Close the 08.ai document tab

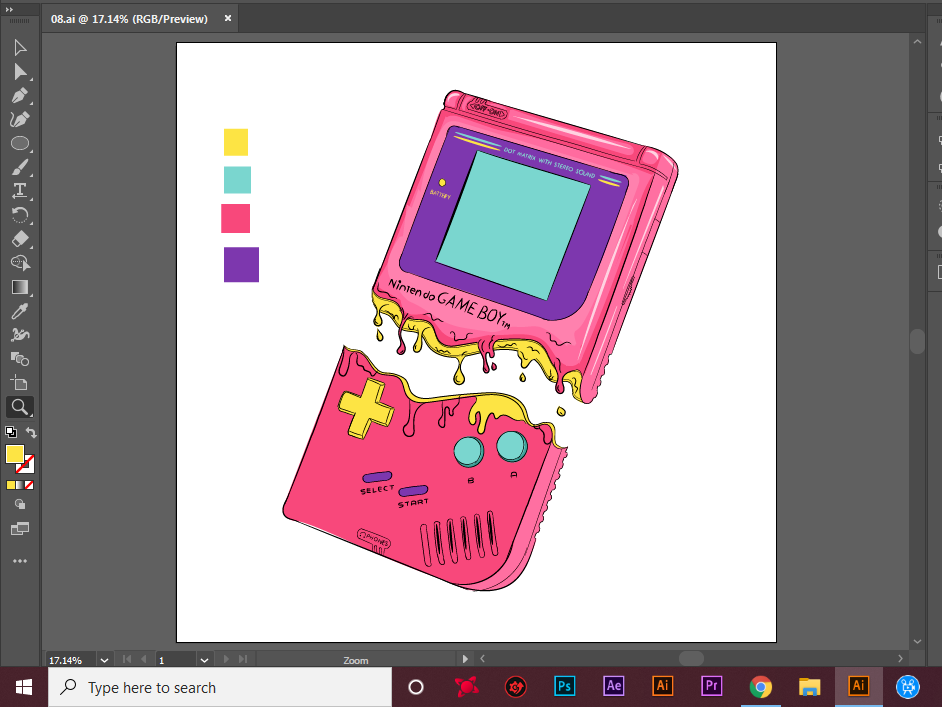coord(228,19)
